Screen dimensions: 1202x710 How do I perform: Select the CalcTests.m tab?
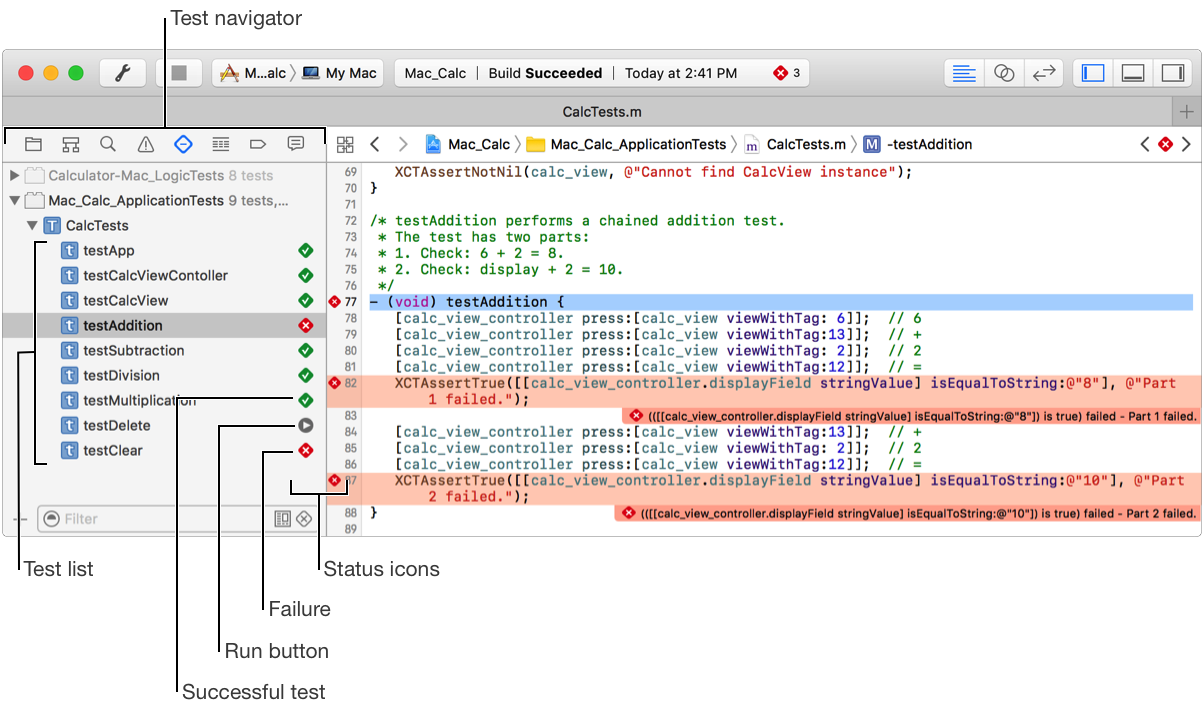pyautogui.click(x=601, y=111)
